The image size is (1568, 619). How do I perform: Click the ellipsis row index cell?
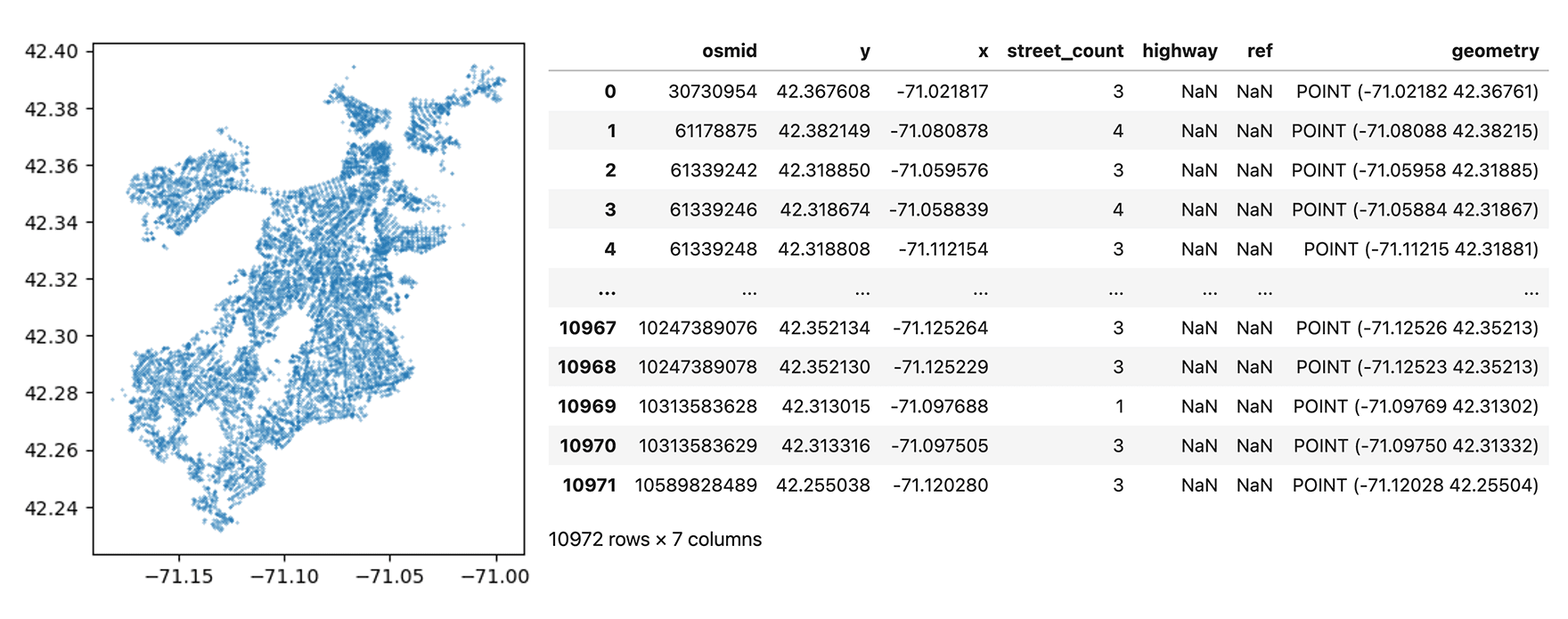[x=607, y=290]
